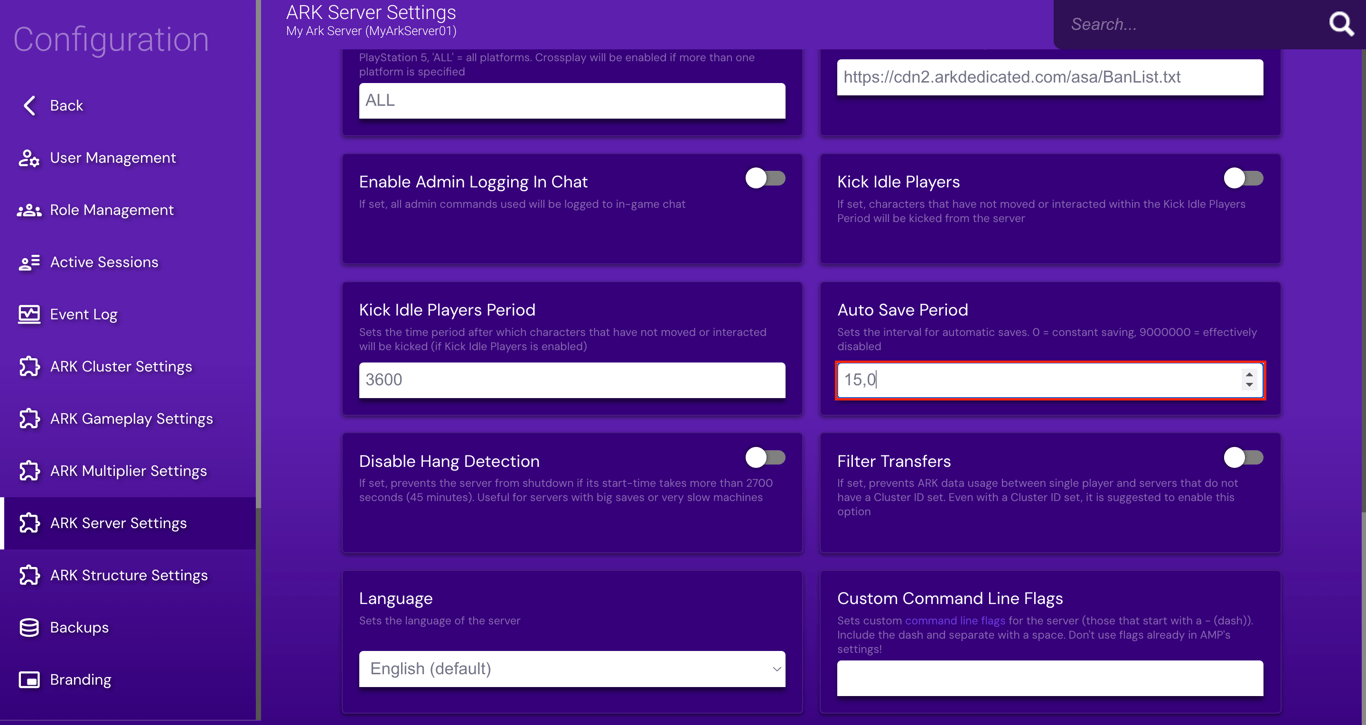
Task: Click the Back navigation button
Action: 48,105
